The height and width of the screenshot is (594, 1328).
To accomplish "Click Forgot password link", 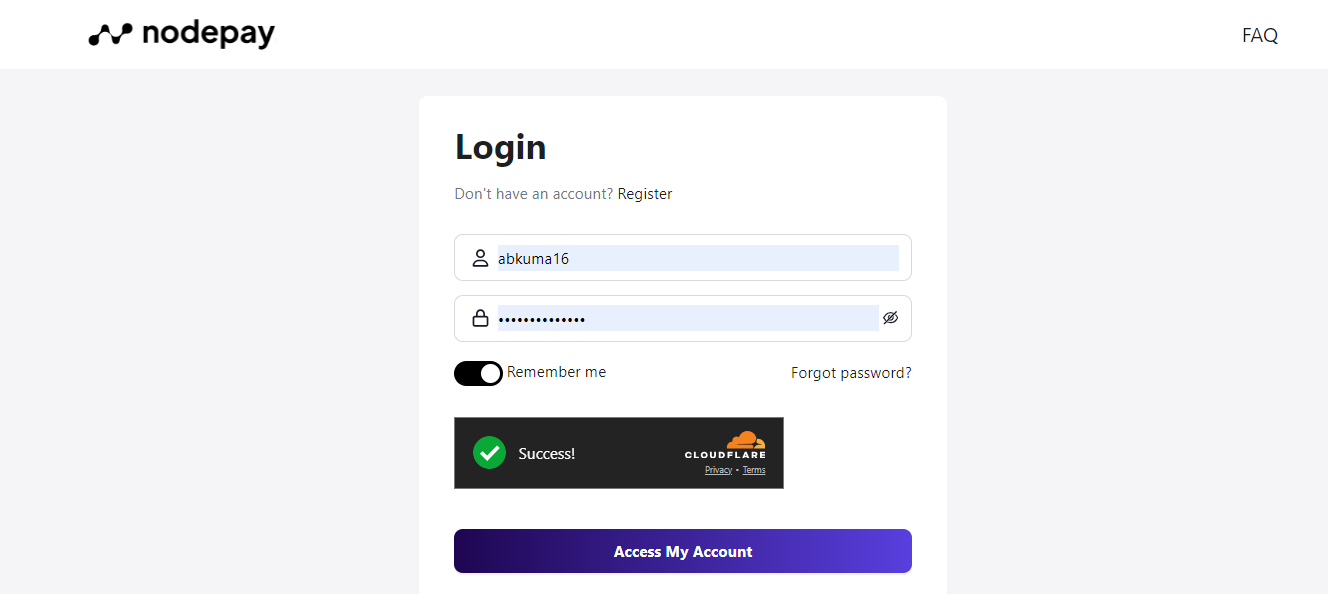I will [851, 372].
